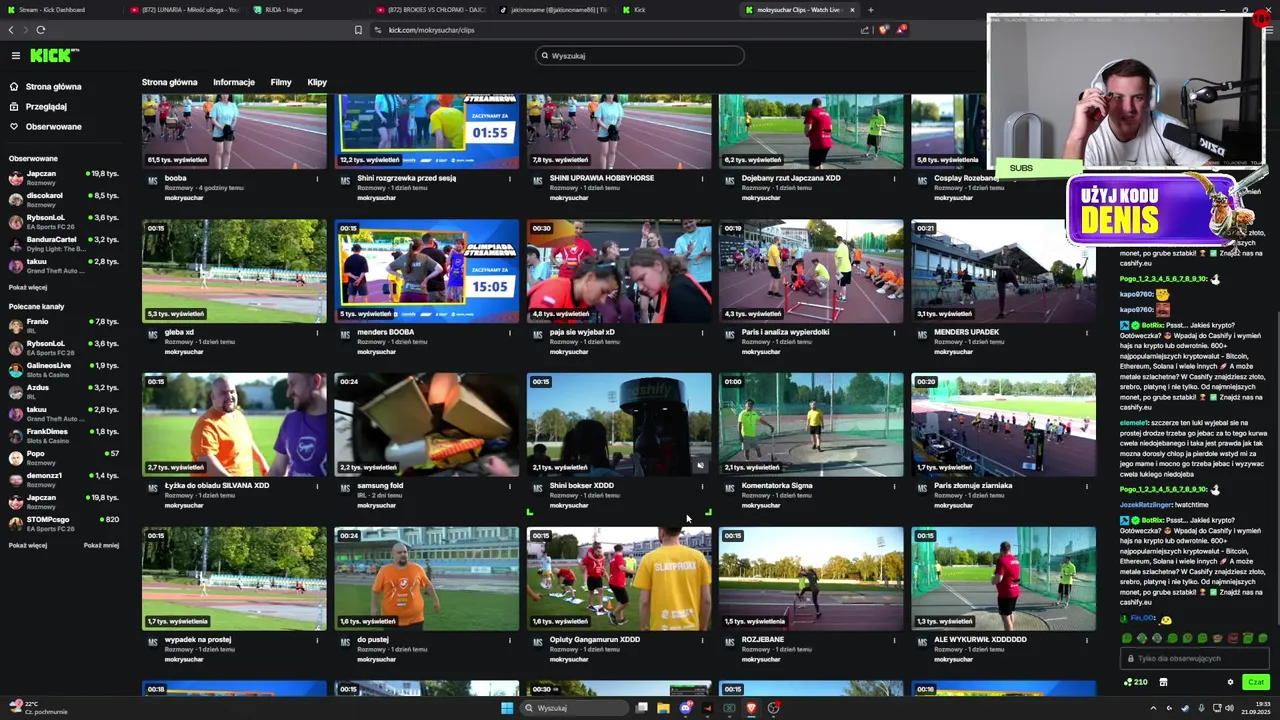Open Franio recommended channel

click(64, 326)
